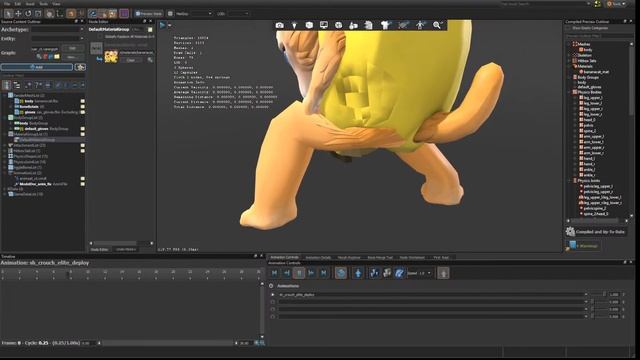Step back one frame in animation controls

pyautogui.click(x=287, y=273)
